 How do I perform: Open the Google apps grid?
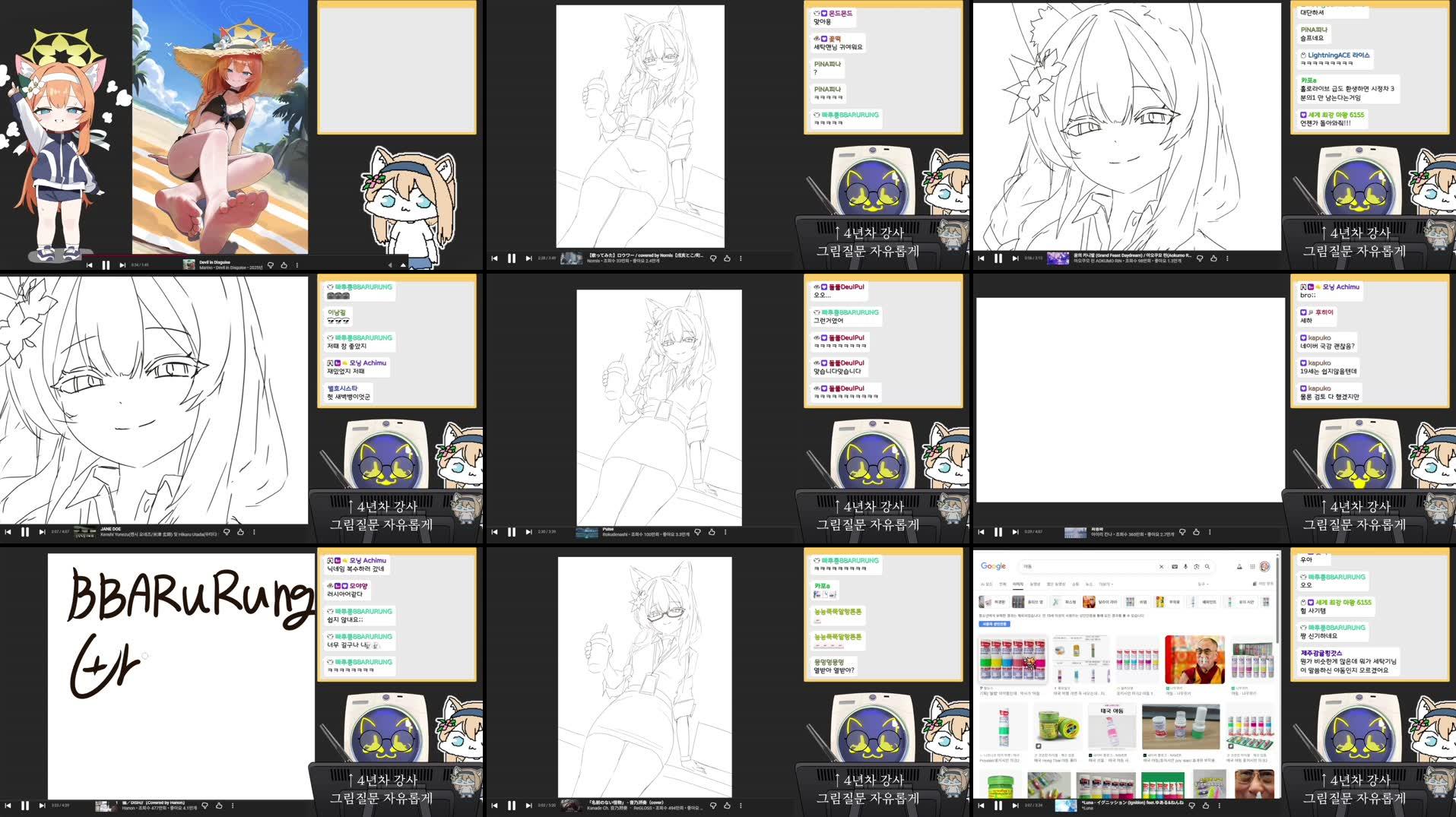pos(1251,567)
